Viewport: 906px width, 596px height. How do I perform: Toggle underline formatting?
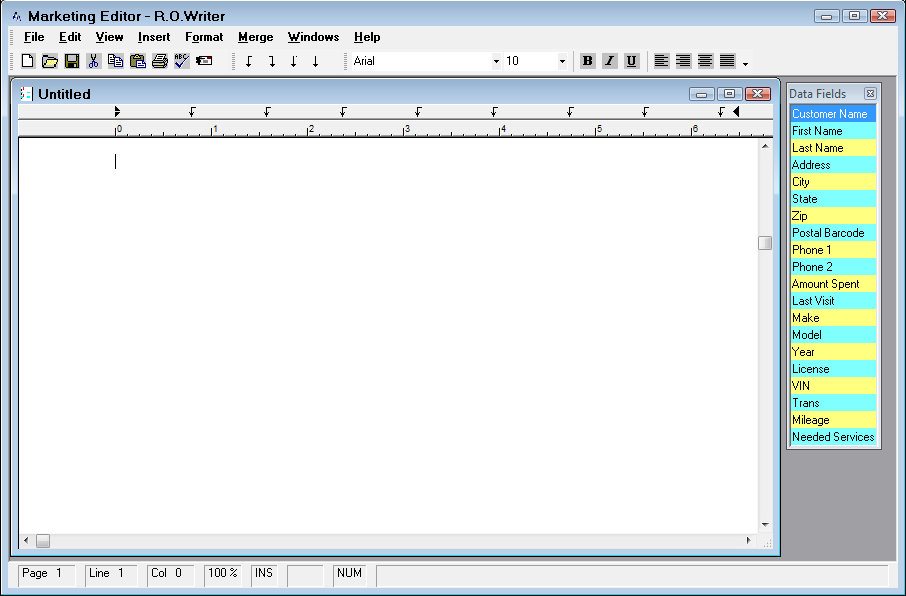631,60
